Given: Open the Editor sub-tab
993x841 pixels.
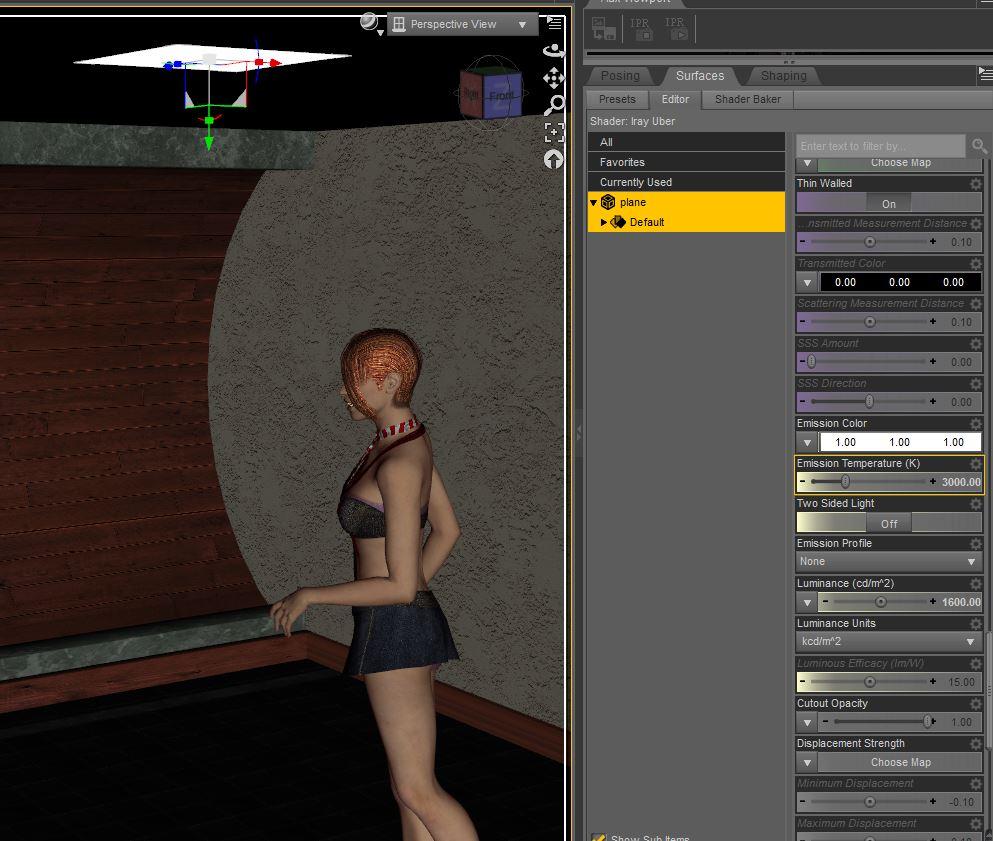Looking at the screenshot, I should click(x=675, y=99).
